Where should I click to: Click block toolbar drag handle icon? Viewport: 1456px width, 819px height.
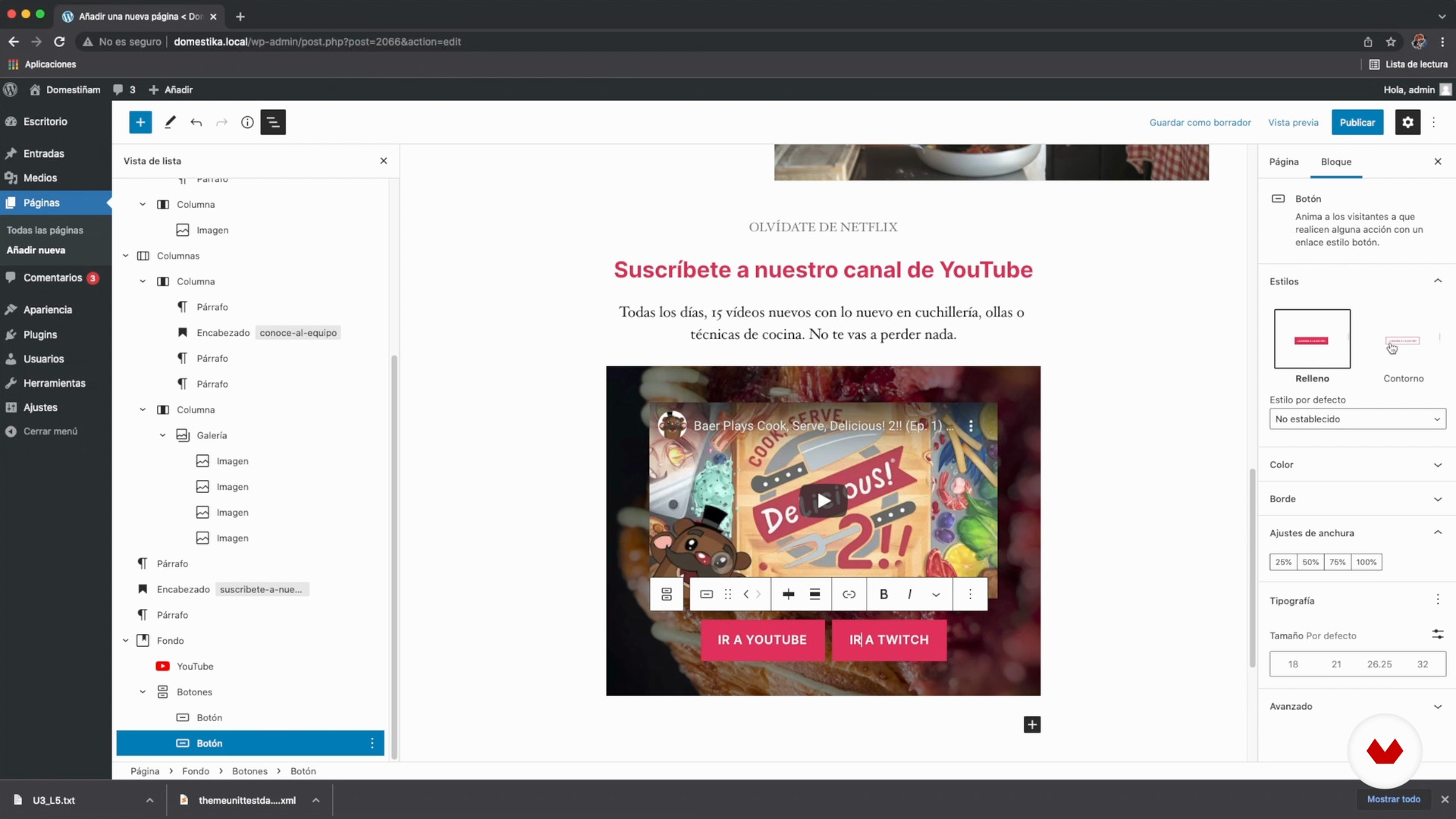click(x=728, y=595)
